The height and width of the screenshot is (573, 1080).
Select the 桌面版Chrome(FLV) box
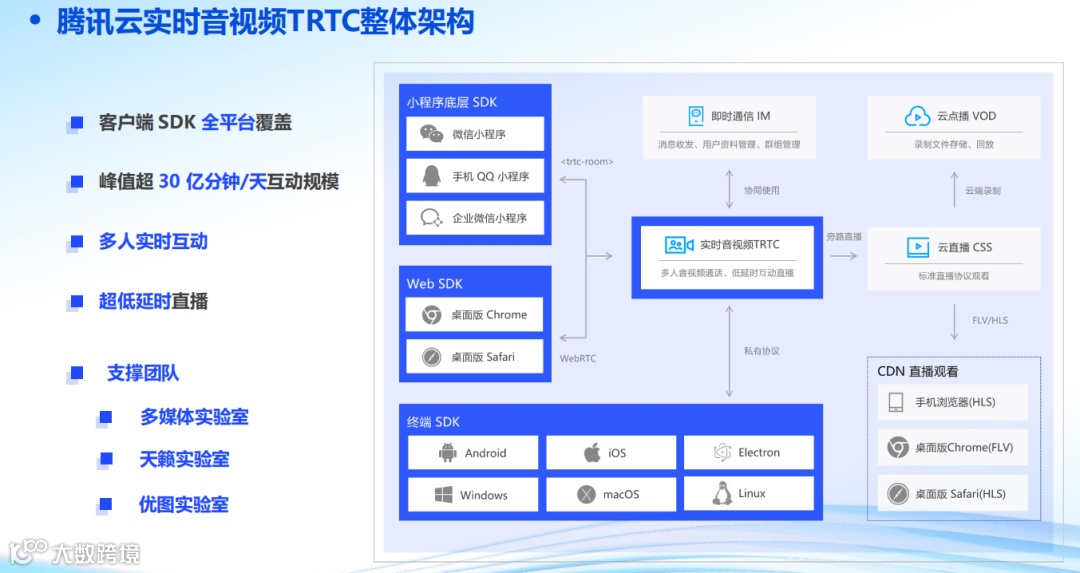[x=953, y=448]
